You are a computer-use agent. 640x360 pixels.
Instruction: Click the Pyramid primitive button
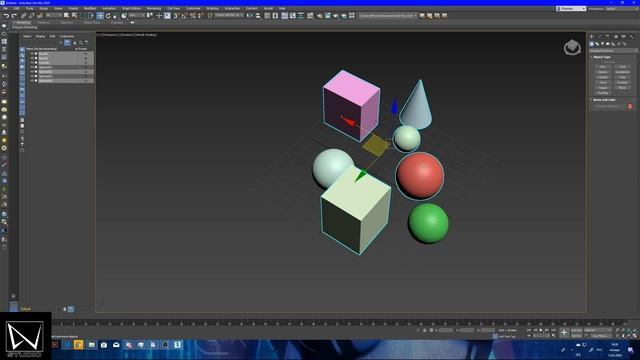[x=622, y=82]
